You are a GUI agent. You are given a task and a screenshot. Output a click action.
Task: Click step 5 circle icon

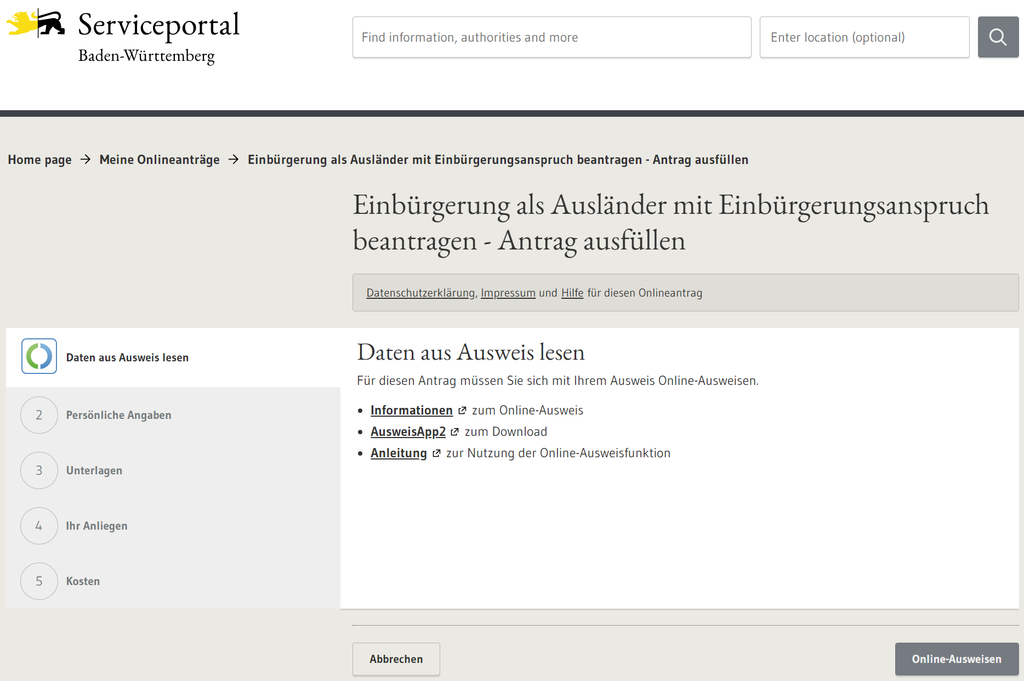coord(39,581)
